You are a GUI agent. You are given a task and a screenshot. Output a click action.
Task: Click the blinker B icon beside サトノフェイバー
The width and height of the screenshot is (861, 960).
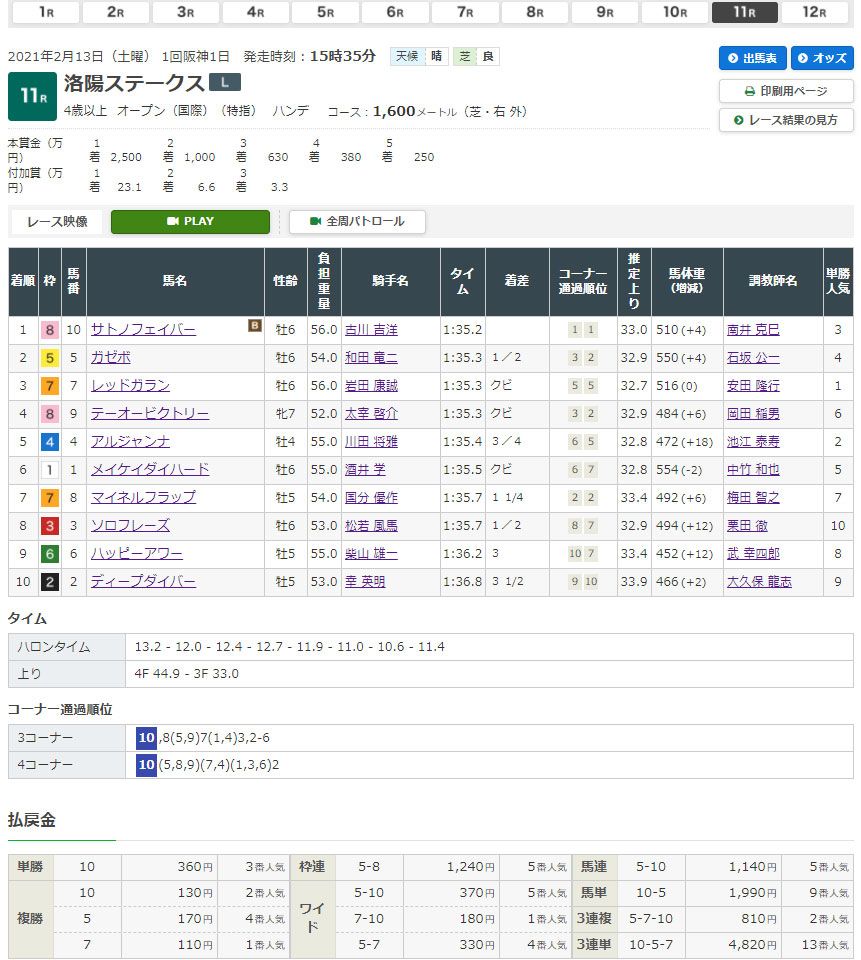255,325
